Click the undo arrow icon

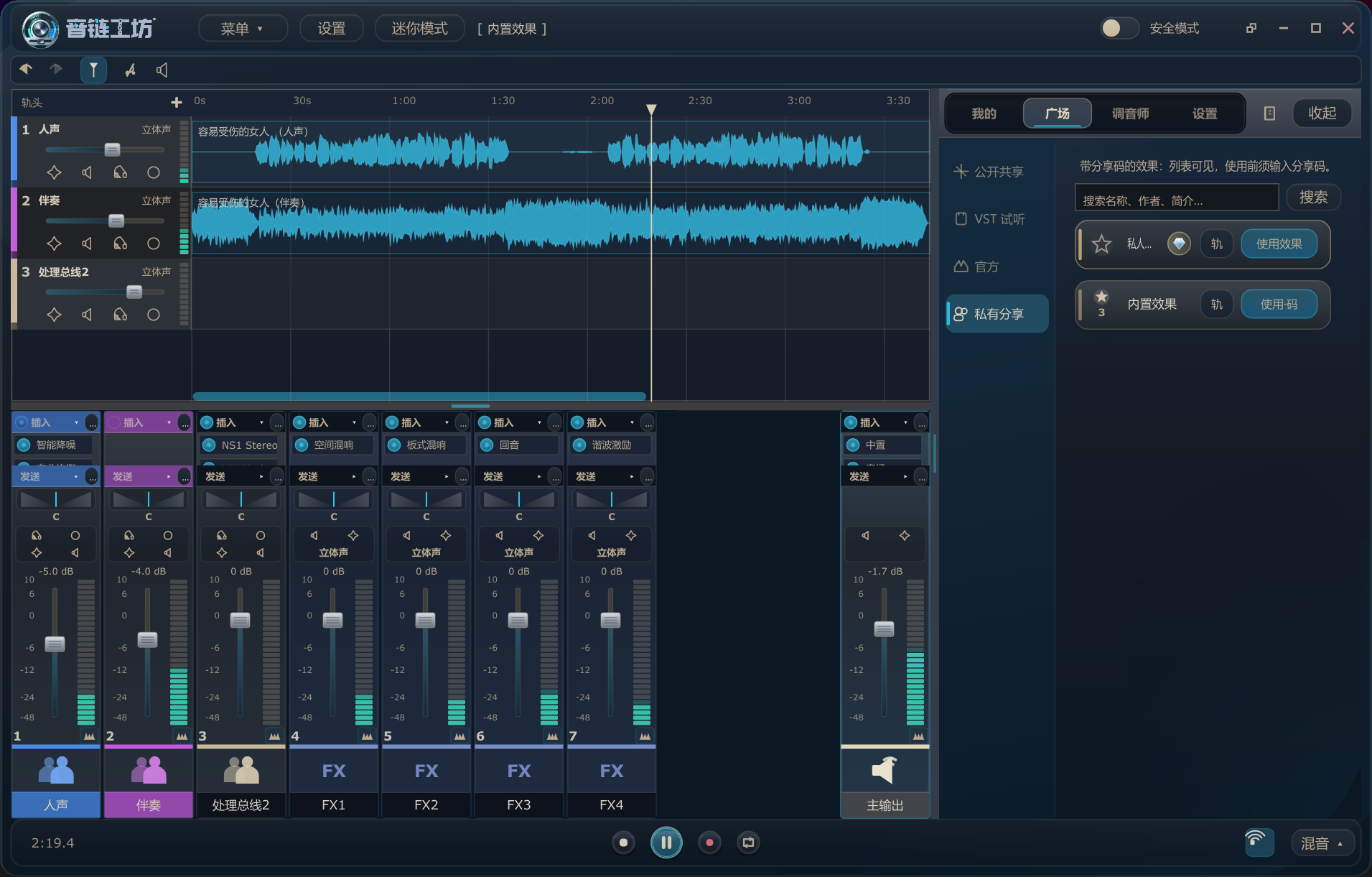coord(26,69)
